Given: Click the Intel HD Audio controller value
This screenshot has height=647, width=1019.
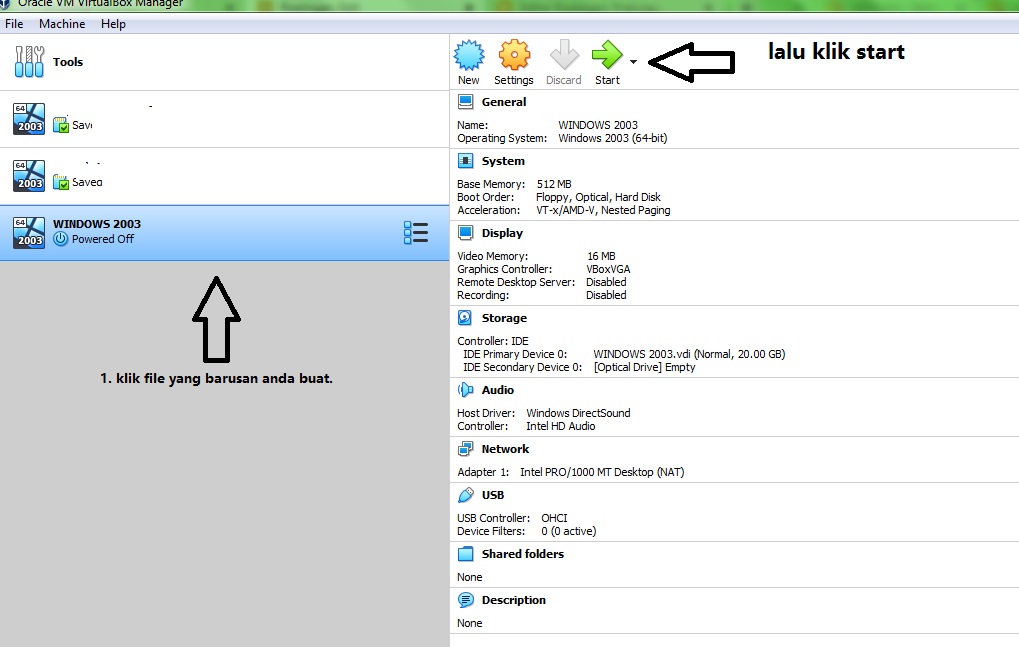Looking at the screenshot, I should [x=561, y=427].
